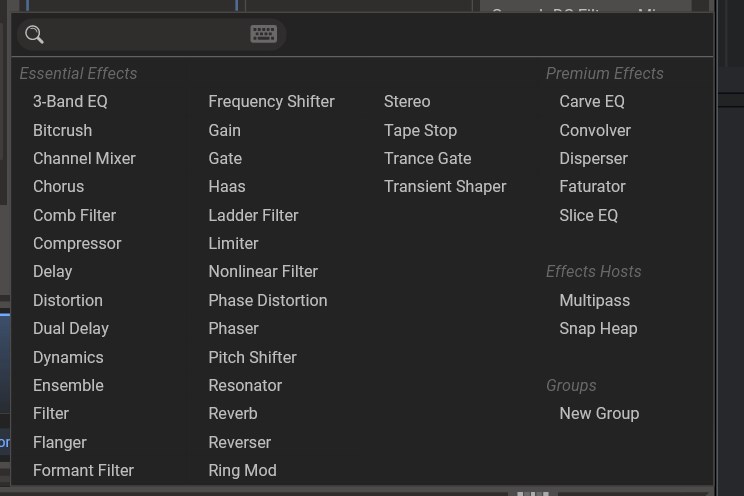This screenshot has width=744, height=496.
Task: Select 3-Band EQ effect
Action: coord(70,101)
